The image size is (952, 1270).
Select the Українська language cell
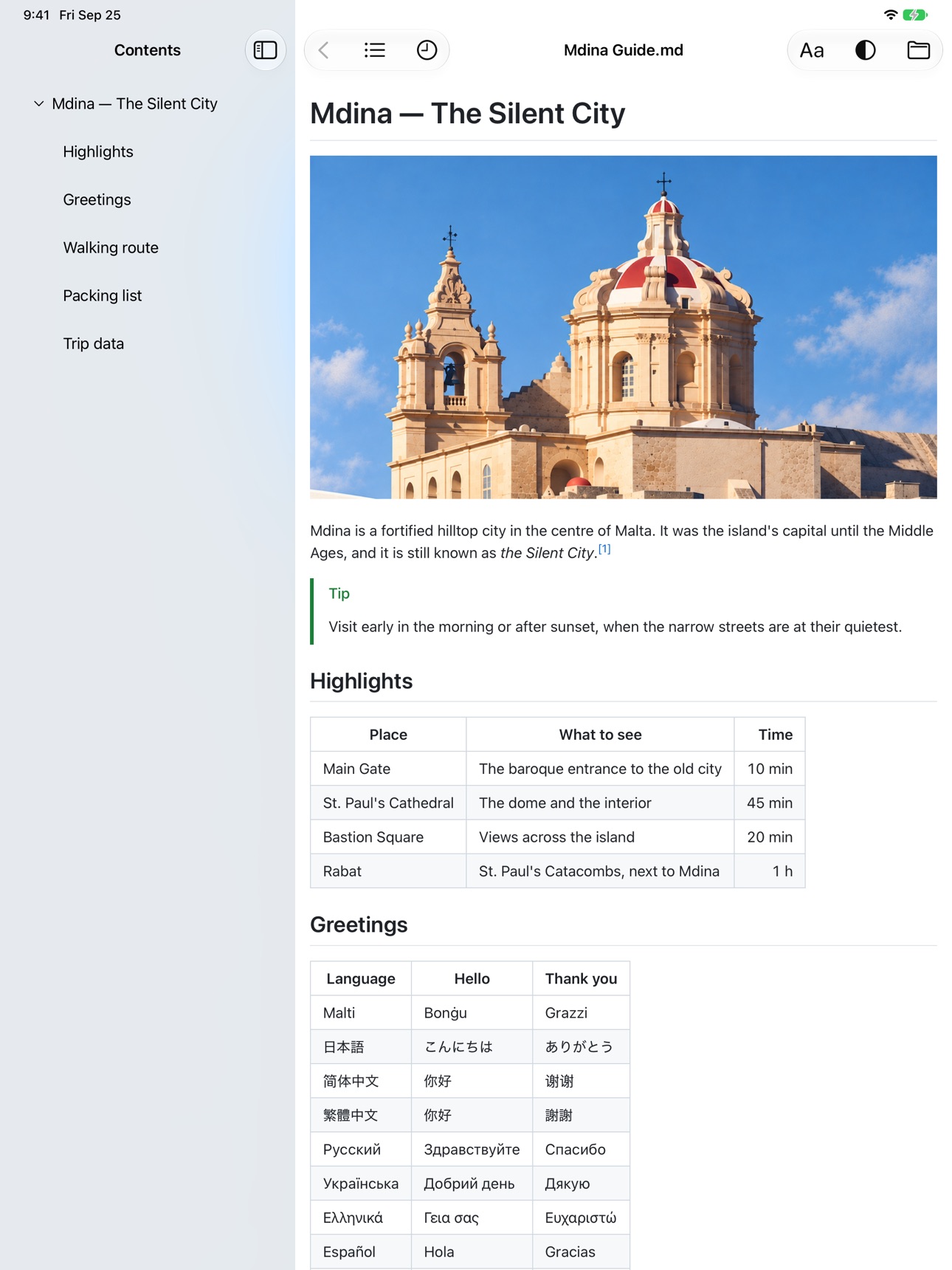click(x=361, y=1184)
